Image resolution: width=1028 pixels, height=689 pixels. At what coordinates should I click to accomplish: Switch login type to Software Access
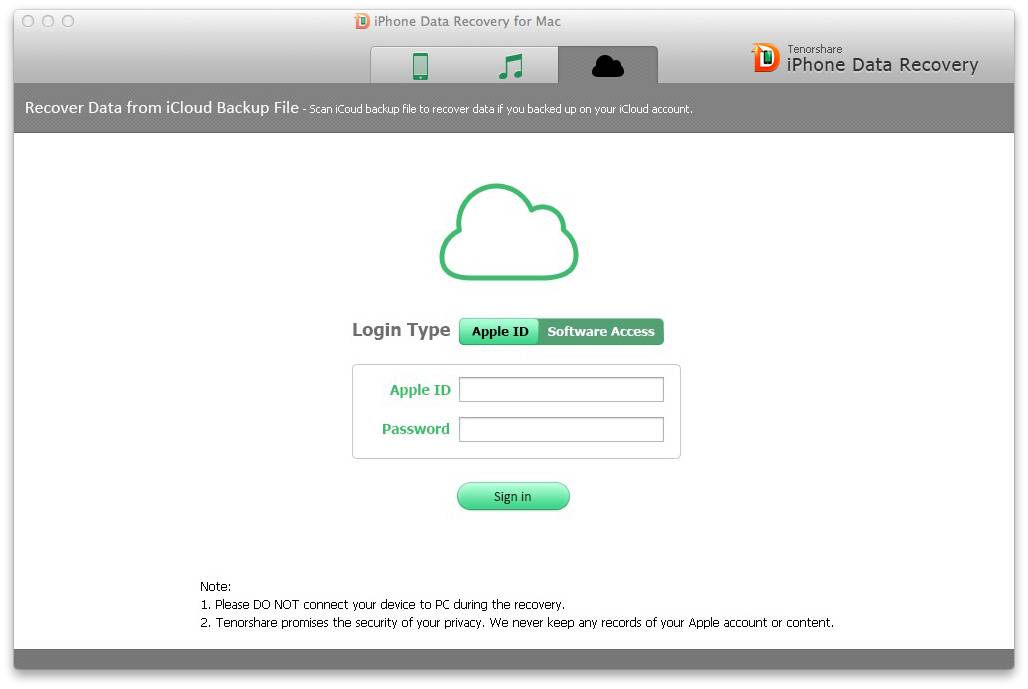[x=600, y=332]
